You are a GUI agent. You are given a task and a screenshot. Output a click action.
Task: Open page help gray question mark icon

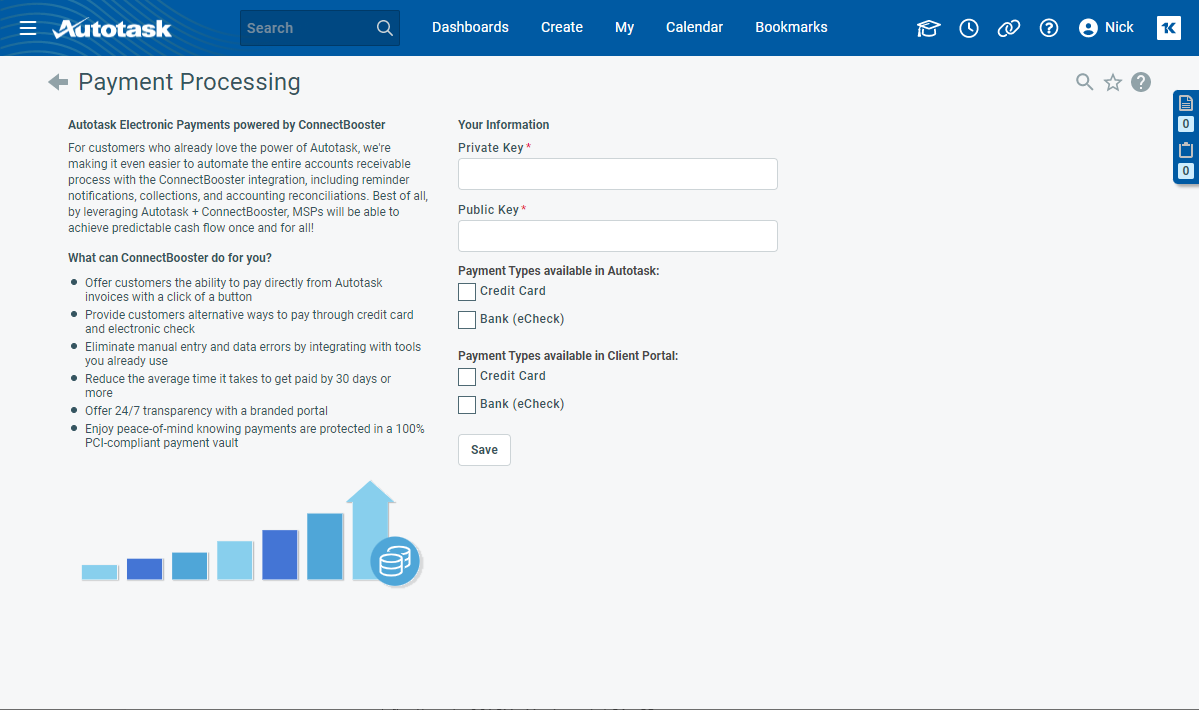[1141, 82]
